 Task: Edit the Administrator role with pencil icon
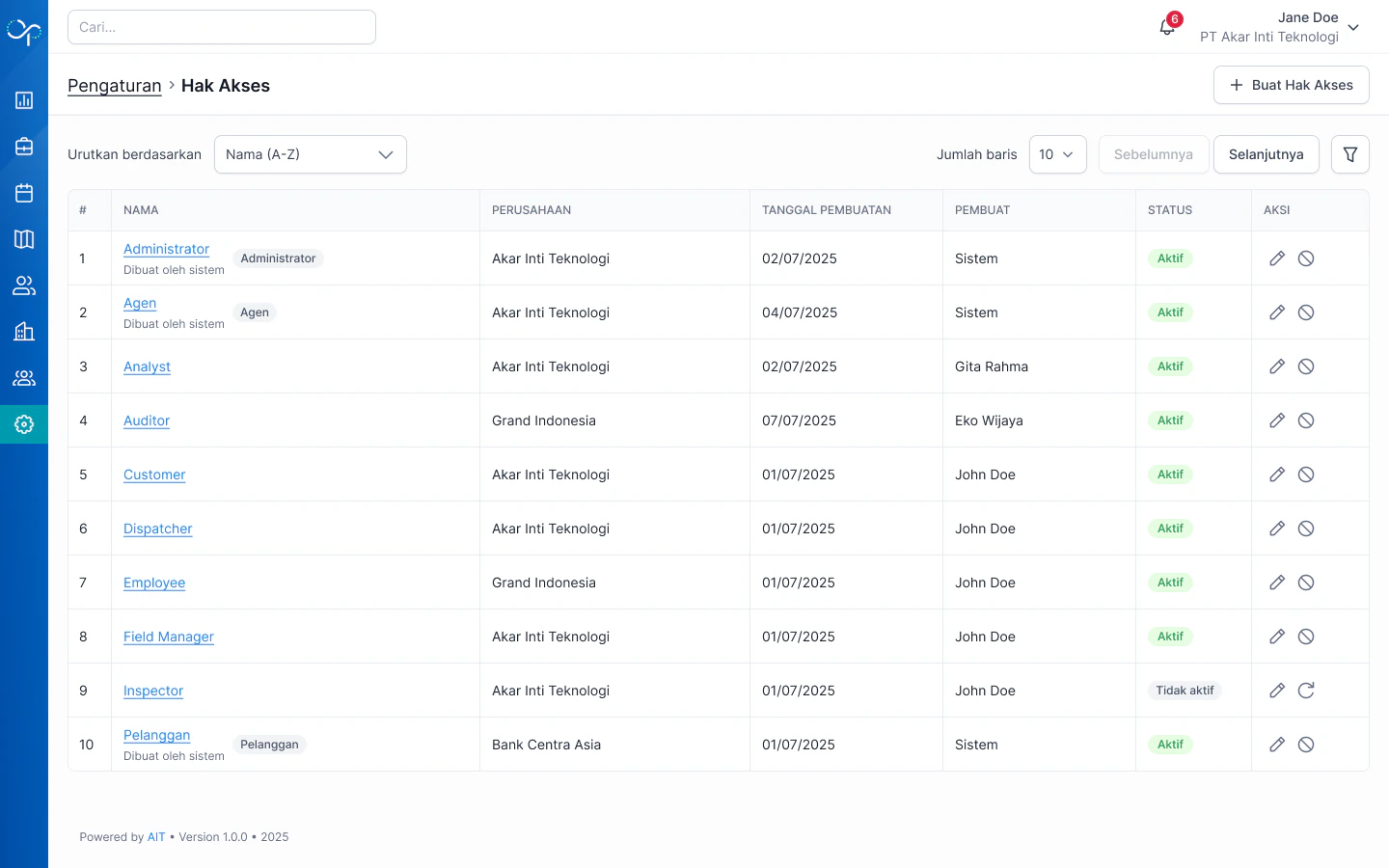click(1277, 258)
